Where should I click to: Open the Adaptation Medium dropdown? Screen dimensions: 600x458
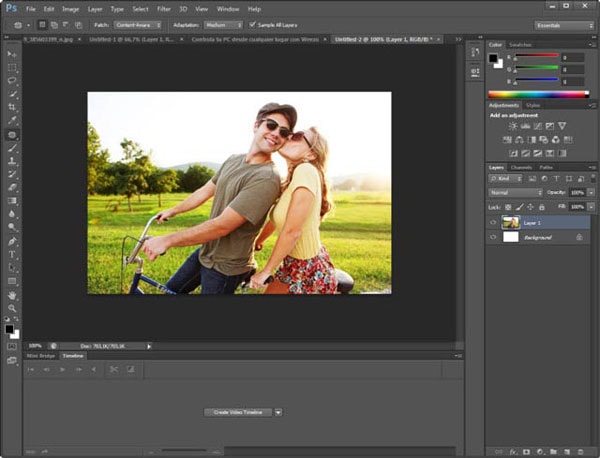[222, 24]
